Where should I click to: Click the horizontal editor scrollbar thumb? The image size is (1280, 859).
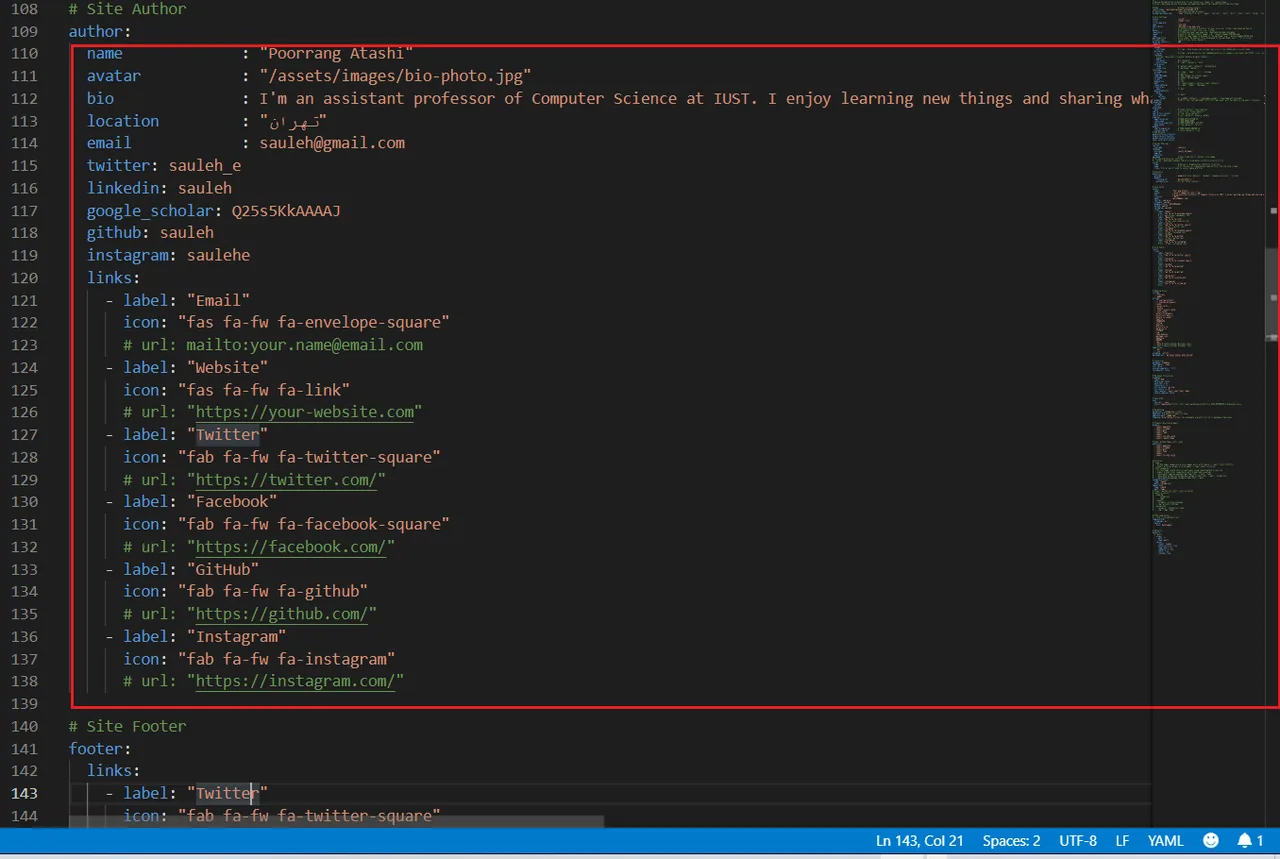[x=336, y=823]
